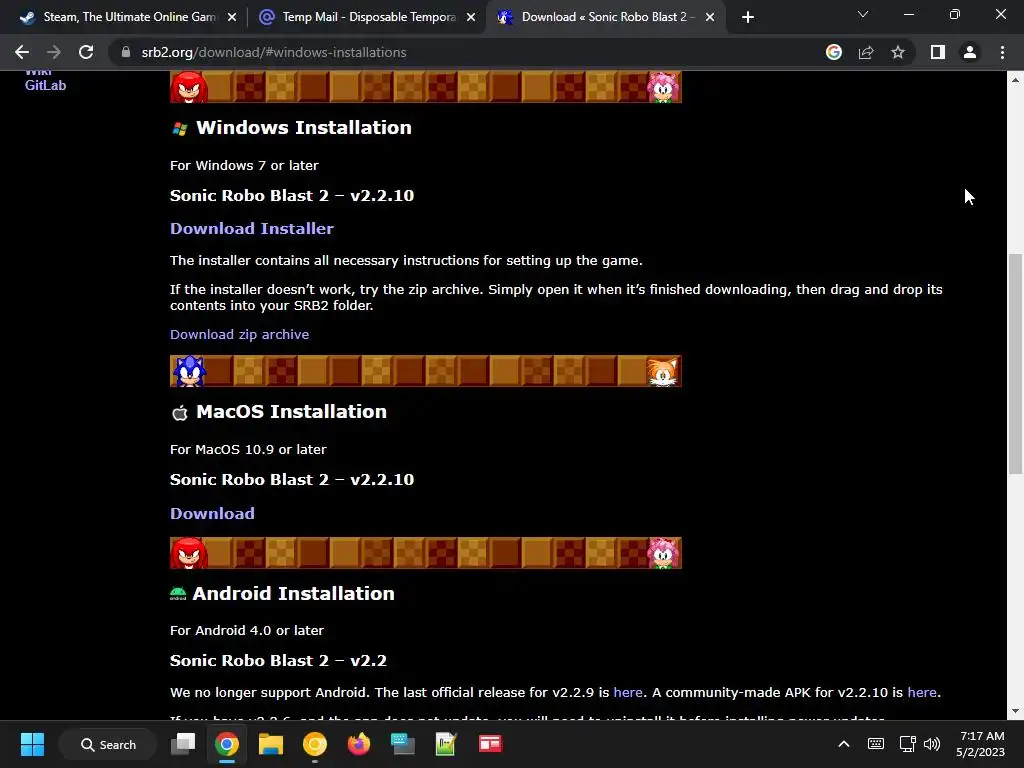
Task: Click the Android logo beside Android Installation
Action: [x=178, y=594]
